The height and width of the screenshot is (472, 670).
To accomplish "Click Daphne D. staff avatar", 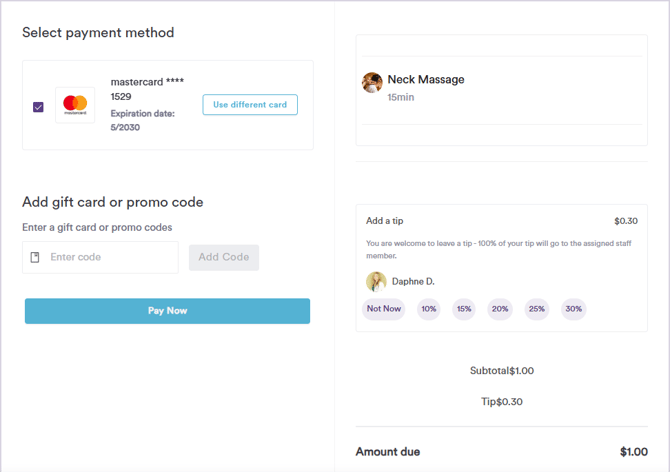I will (x=376, y=282).
